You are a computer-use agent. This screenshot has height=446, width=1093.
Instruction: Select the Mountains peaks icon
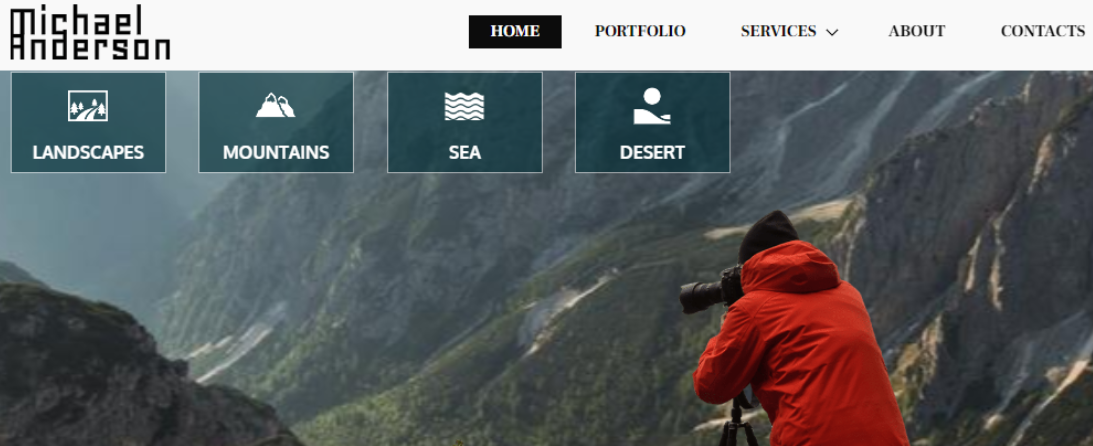click(275, 105)
